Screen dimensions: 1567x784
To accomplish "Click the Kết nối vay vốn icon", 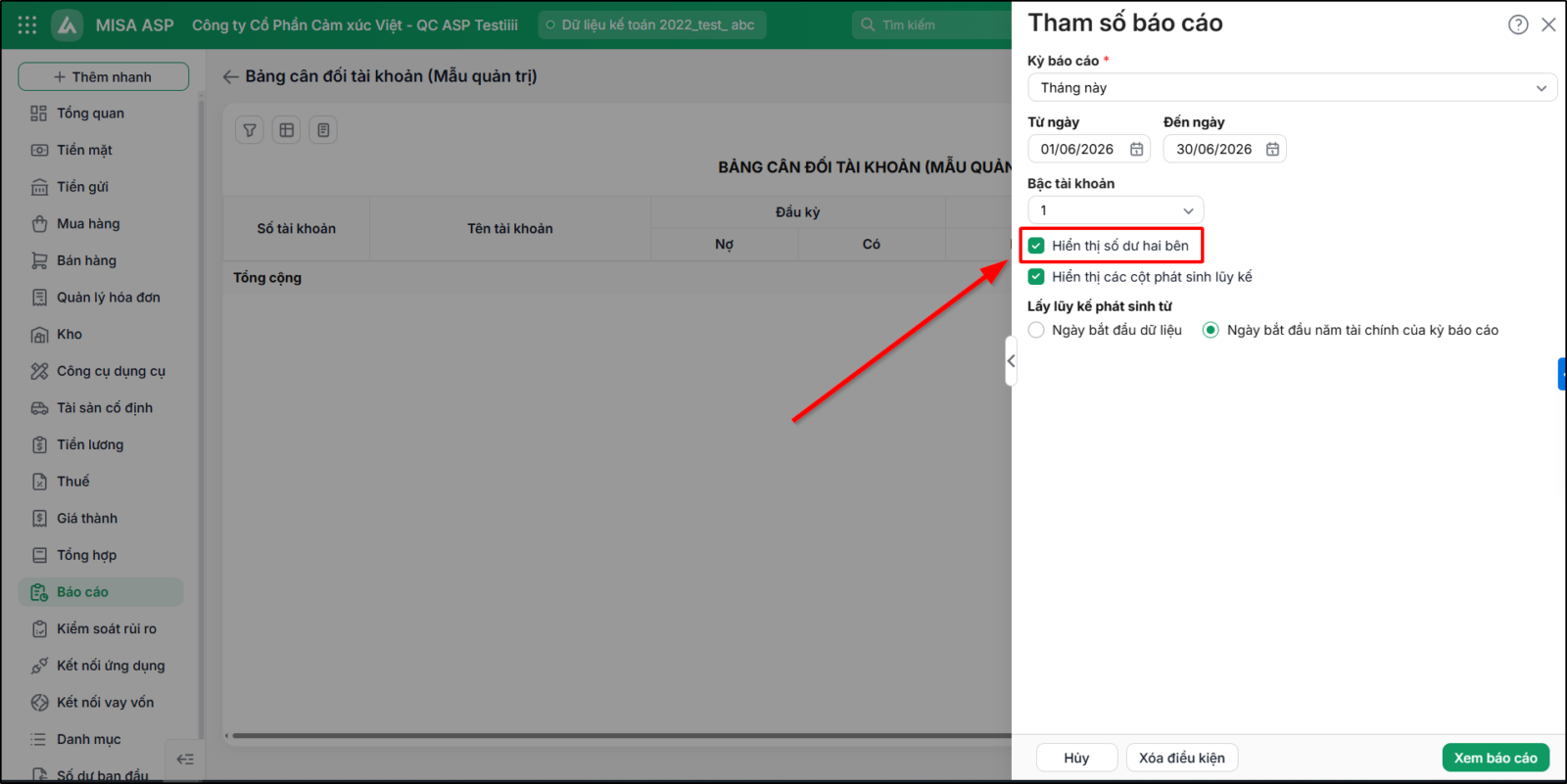I will coord(39,703).
